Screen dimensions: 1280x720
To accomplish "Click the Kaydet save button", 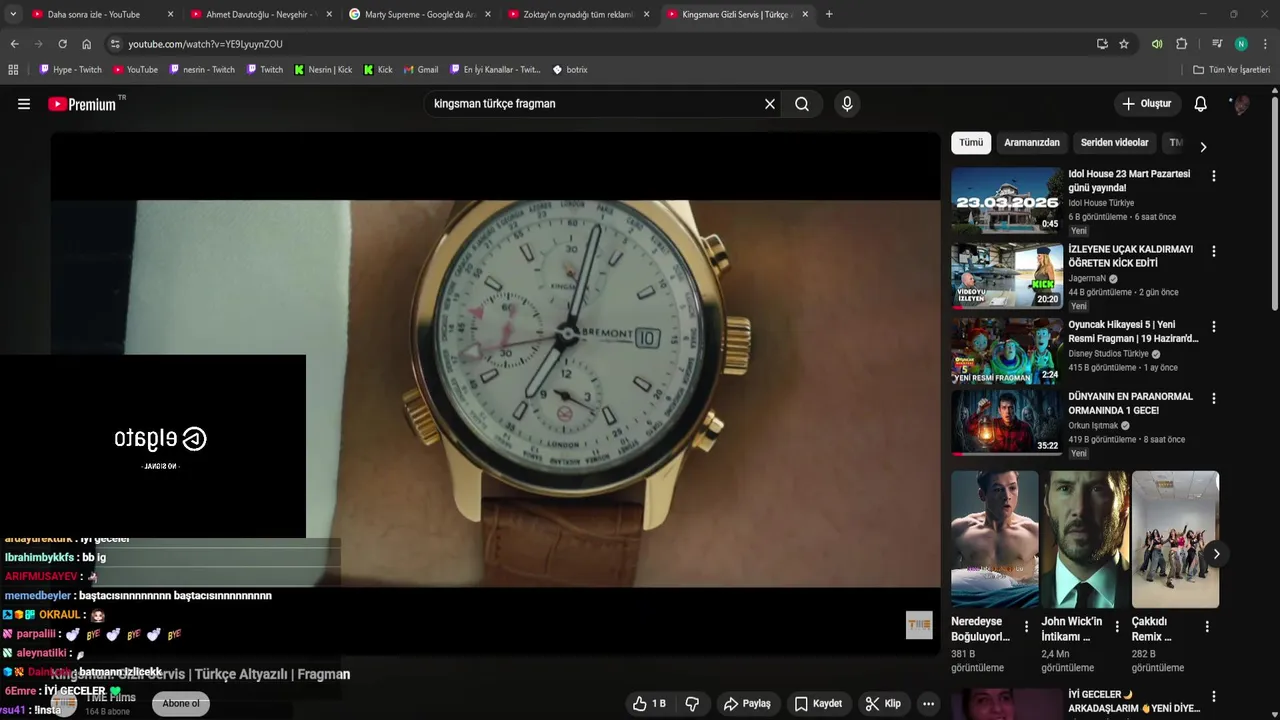I will point(818,704).
